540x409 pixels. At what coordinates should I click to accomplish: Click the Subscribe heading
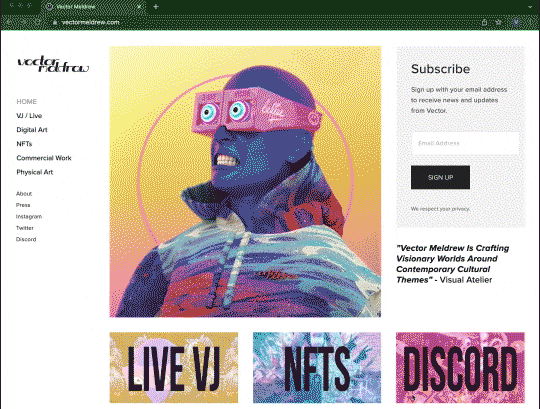point(440,69)
